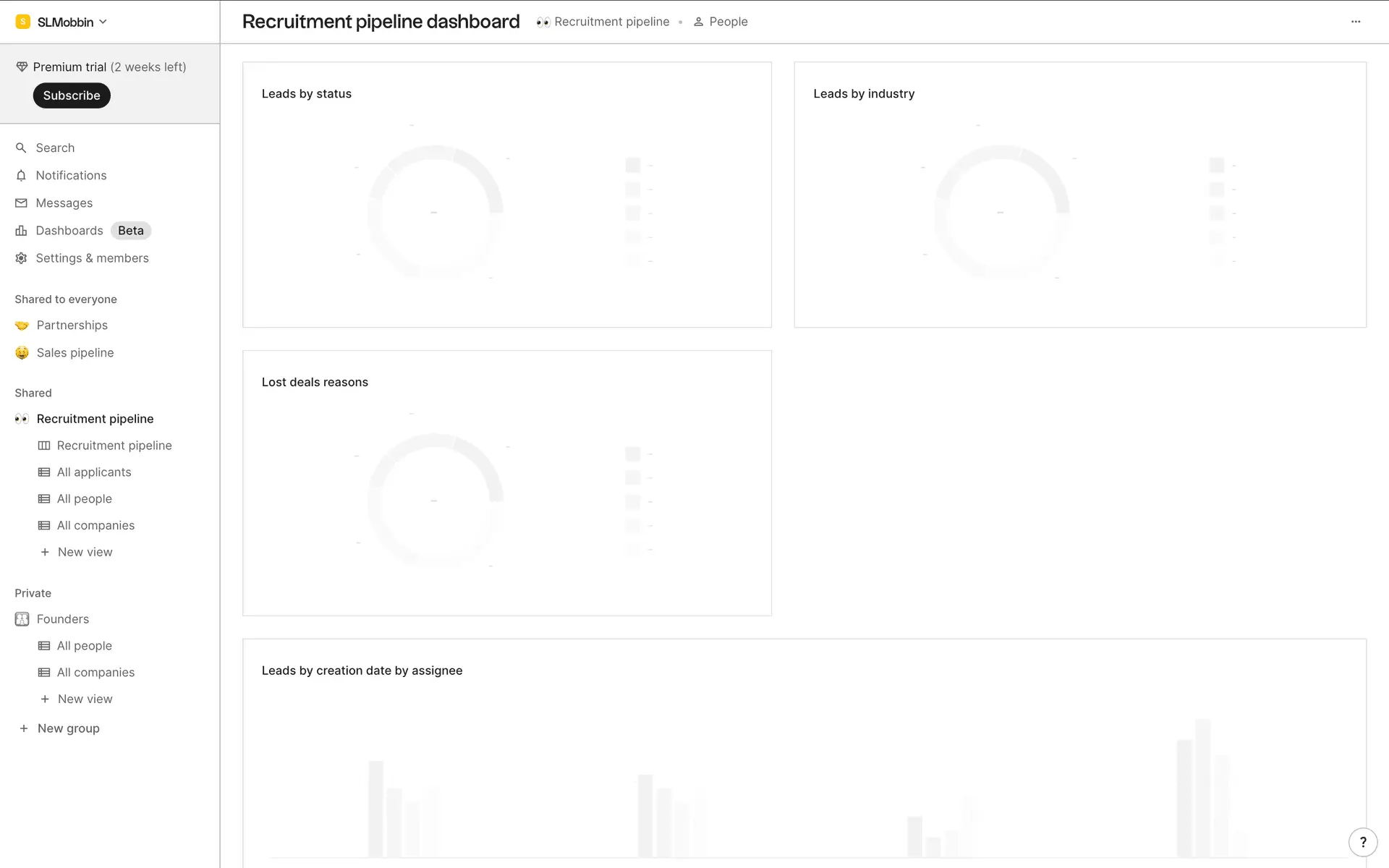Click the Founders group icon

(22, 619)
